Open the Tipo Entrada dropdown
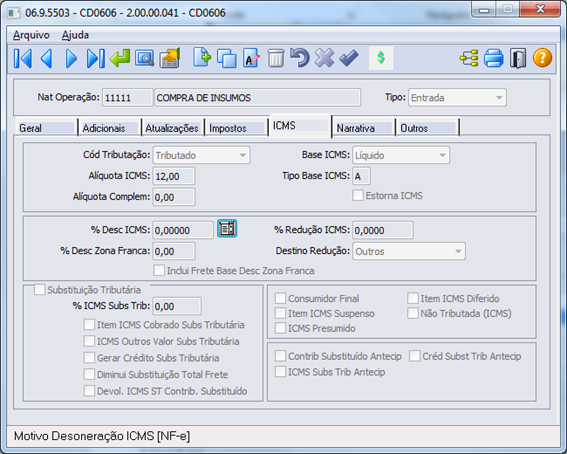Image resolution: width=567 pixels, height=454 pixels. pos(457,98)
